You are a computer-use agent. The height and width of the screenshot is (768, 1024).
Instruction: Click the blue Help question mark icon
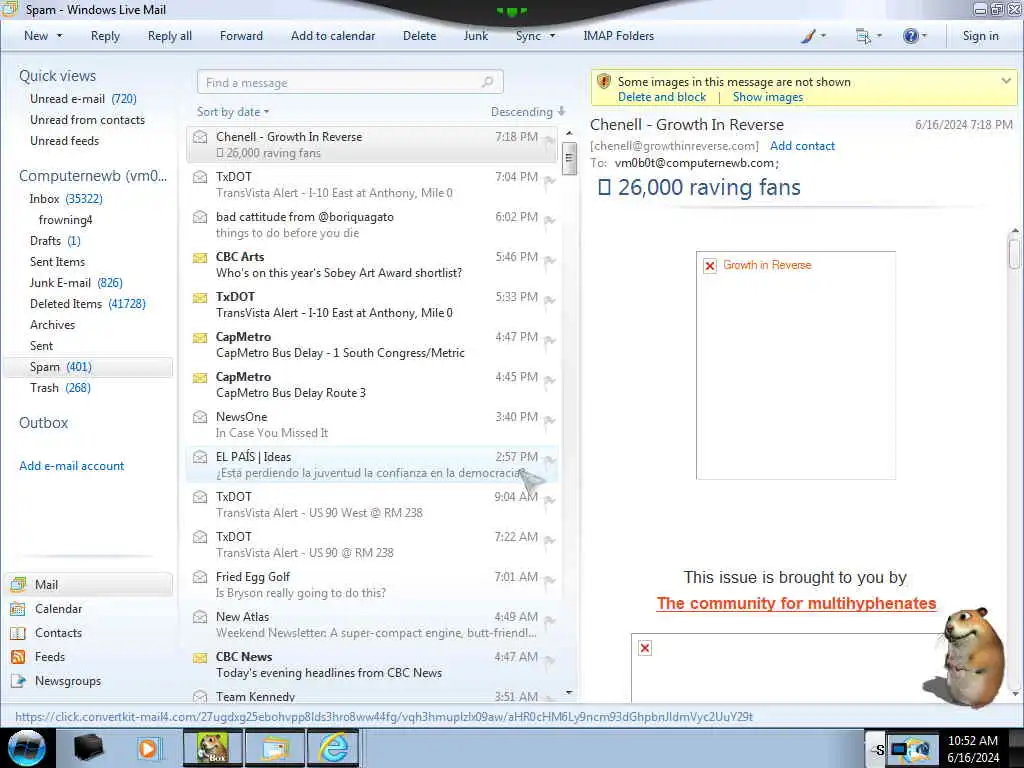pos(910,36)
